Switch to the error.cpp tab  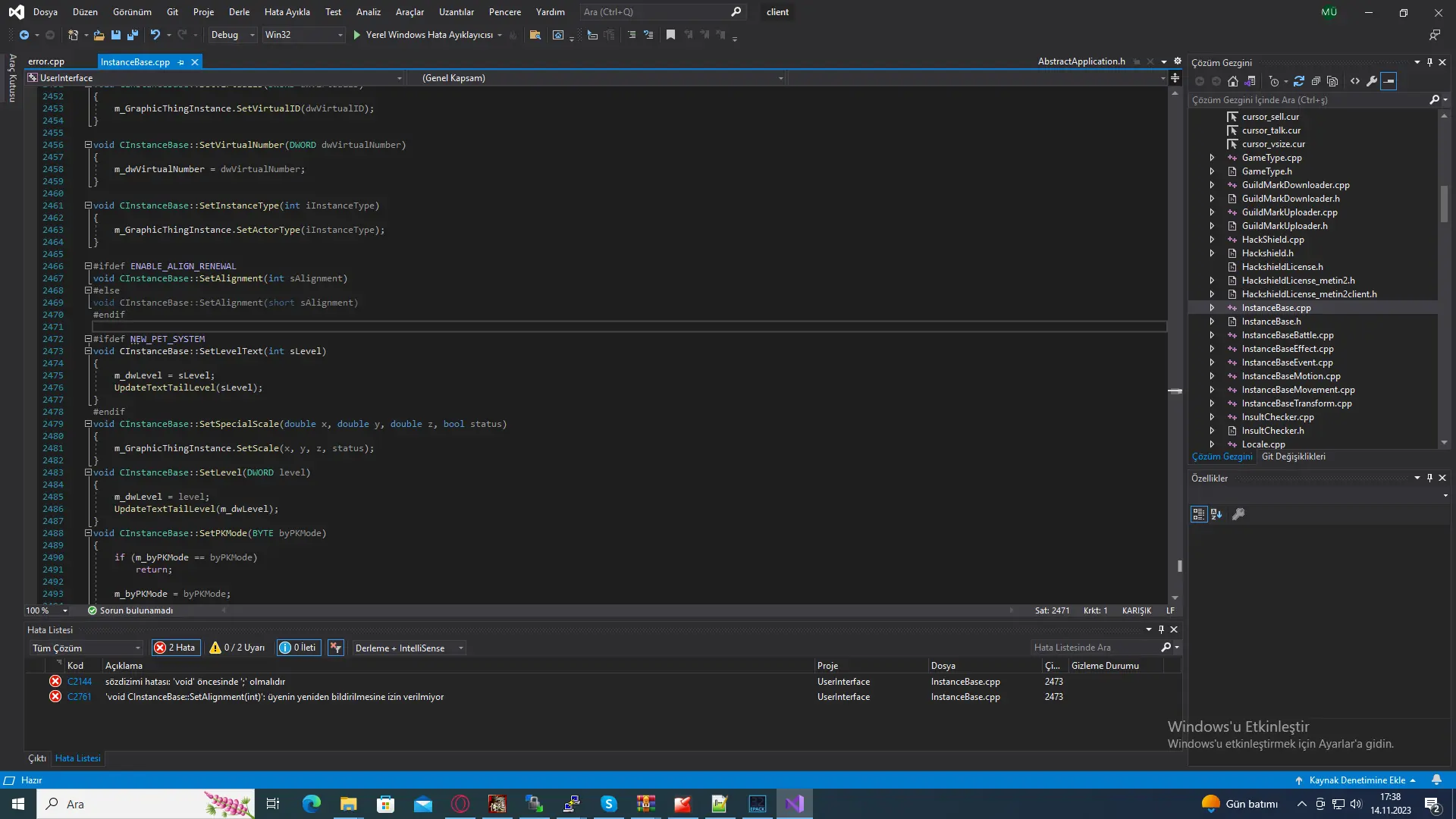coord(46,62)
